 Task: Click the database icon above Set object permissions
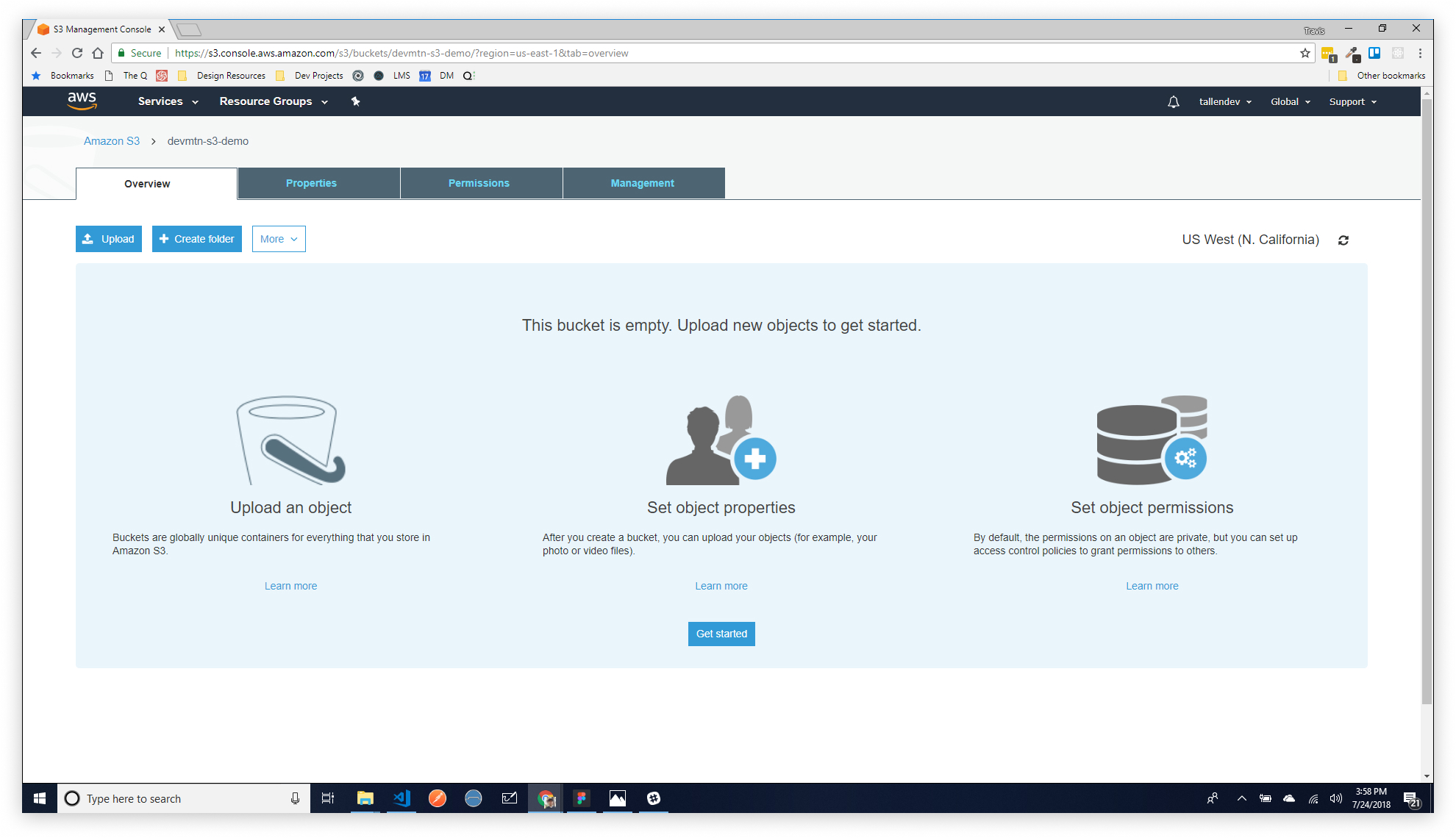point(1152,440)
